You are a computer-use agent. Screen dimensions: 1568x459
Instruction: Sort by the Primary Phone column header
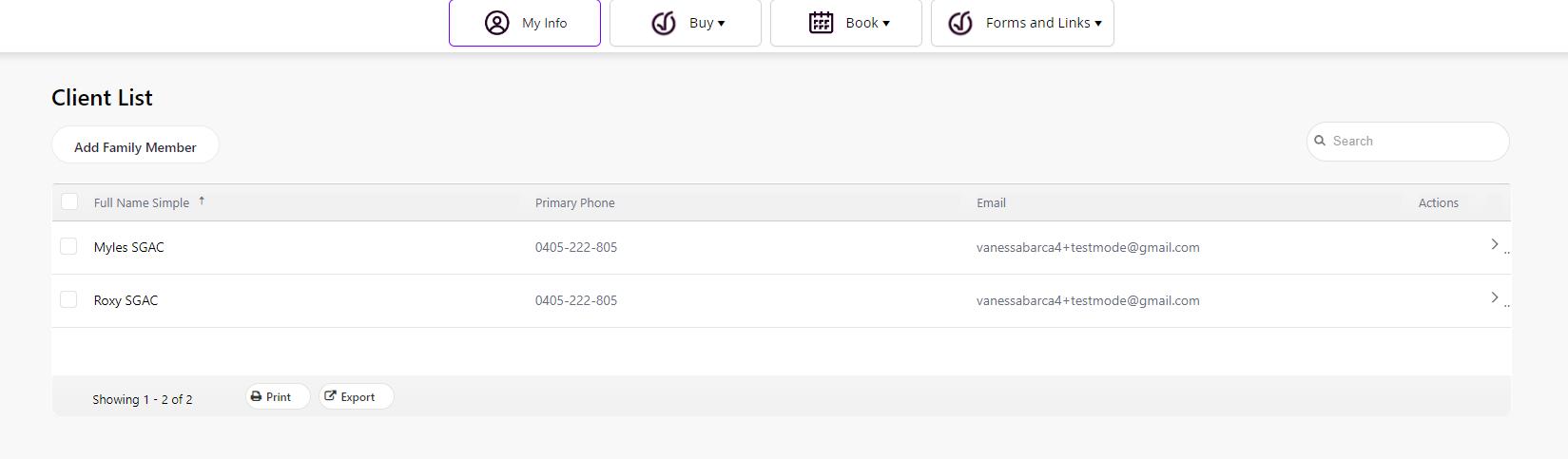pyautogui.click(x=574, y=202)
